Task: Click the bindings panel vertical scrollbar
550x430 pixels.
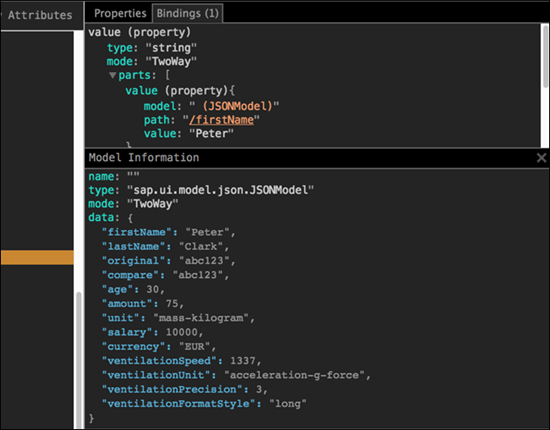Action: pyautogui.click(x=545, y=56)
